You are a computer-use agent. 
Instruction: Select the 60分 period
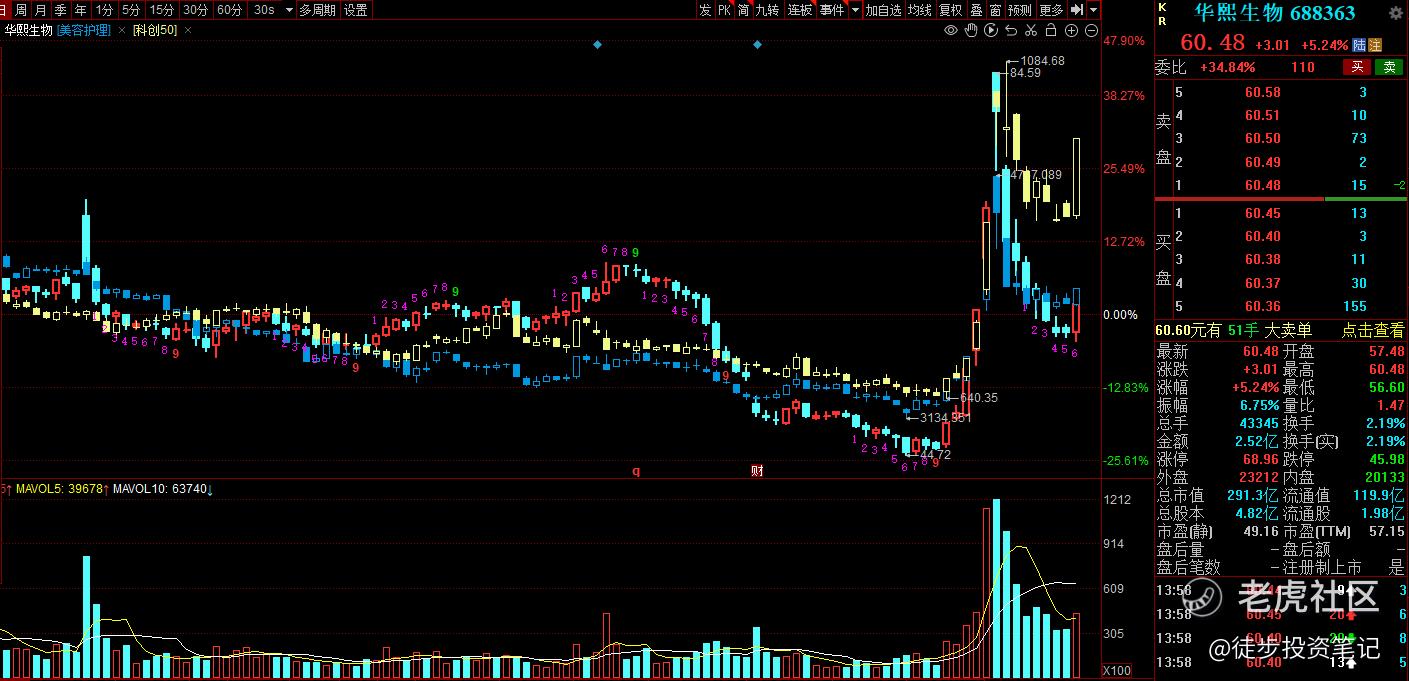(x=229, y=10)
